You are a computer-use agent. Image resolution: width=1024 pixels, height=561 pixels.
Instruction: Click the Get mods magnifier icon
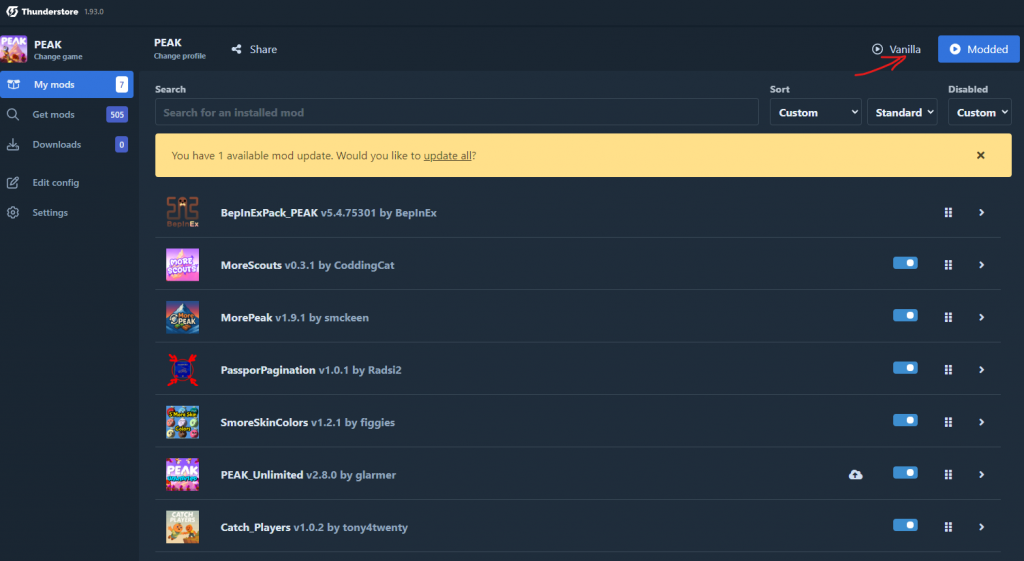[x=13, y=114]
